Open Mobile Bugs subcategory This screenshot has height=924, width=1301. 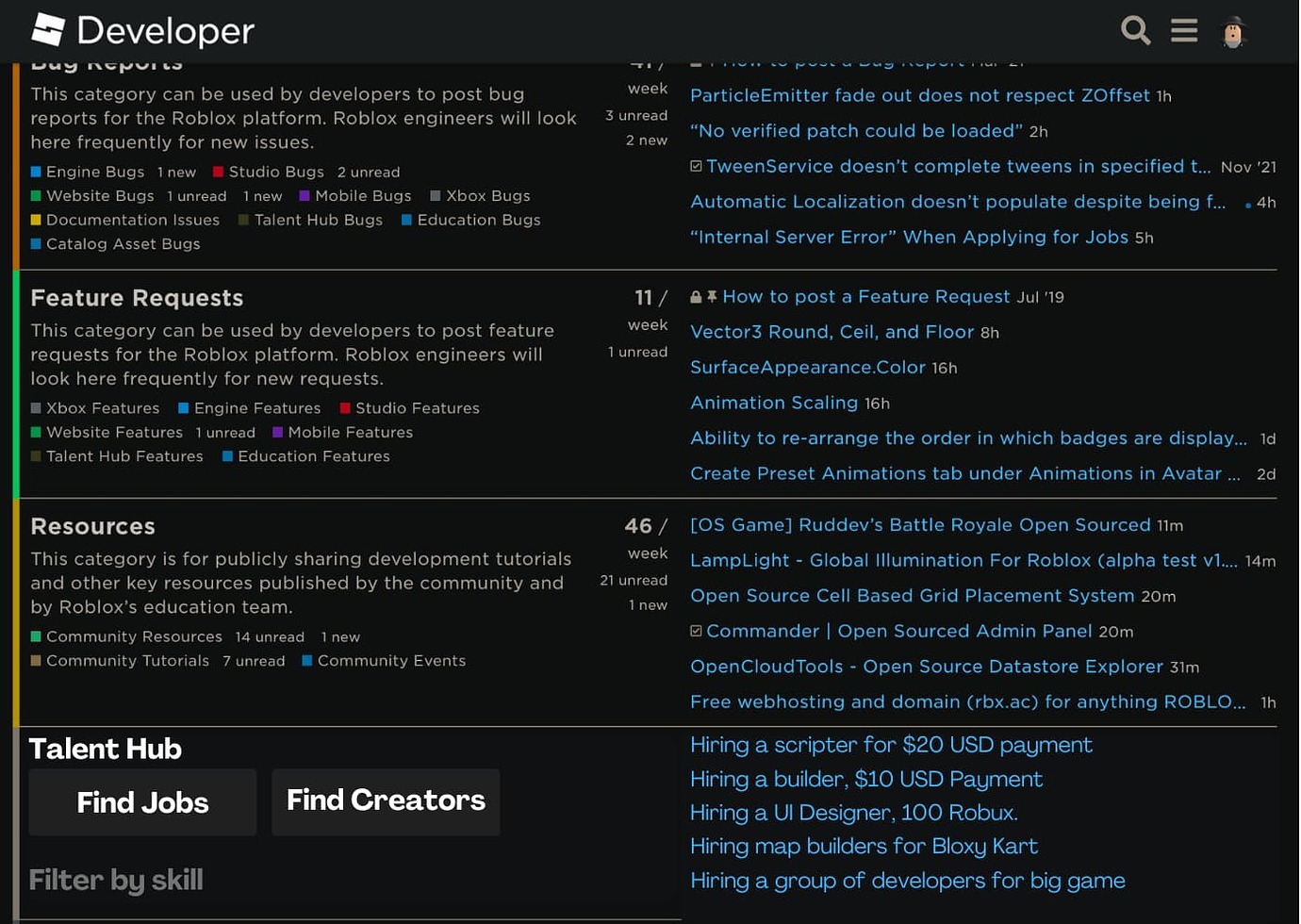(x=355, y=196)
